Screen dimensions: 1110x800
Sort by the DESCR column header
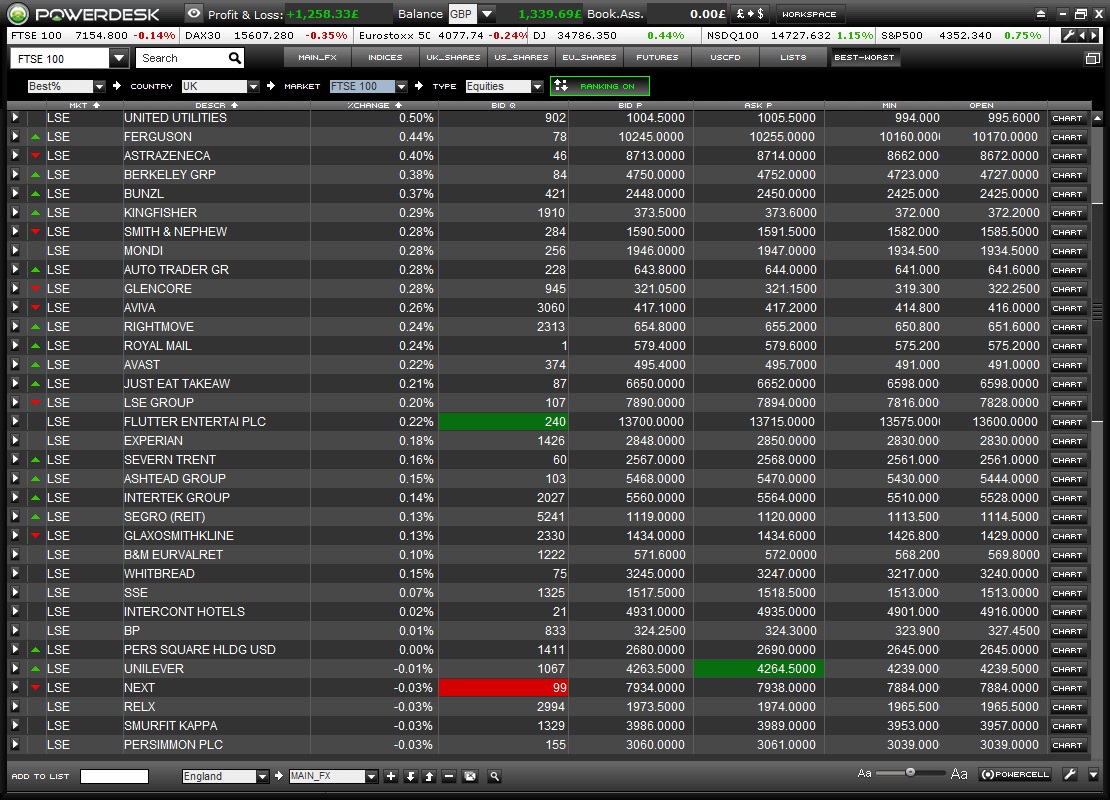pyautogui.click(x=217, y=105)
